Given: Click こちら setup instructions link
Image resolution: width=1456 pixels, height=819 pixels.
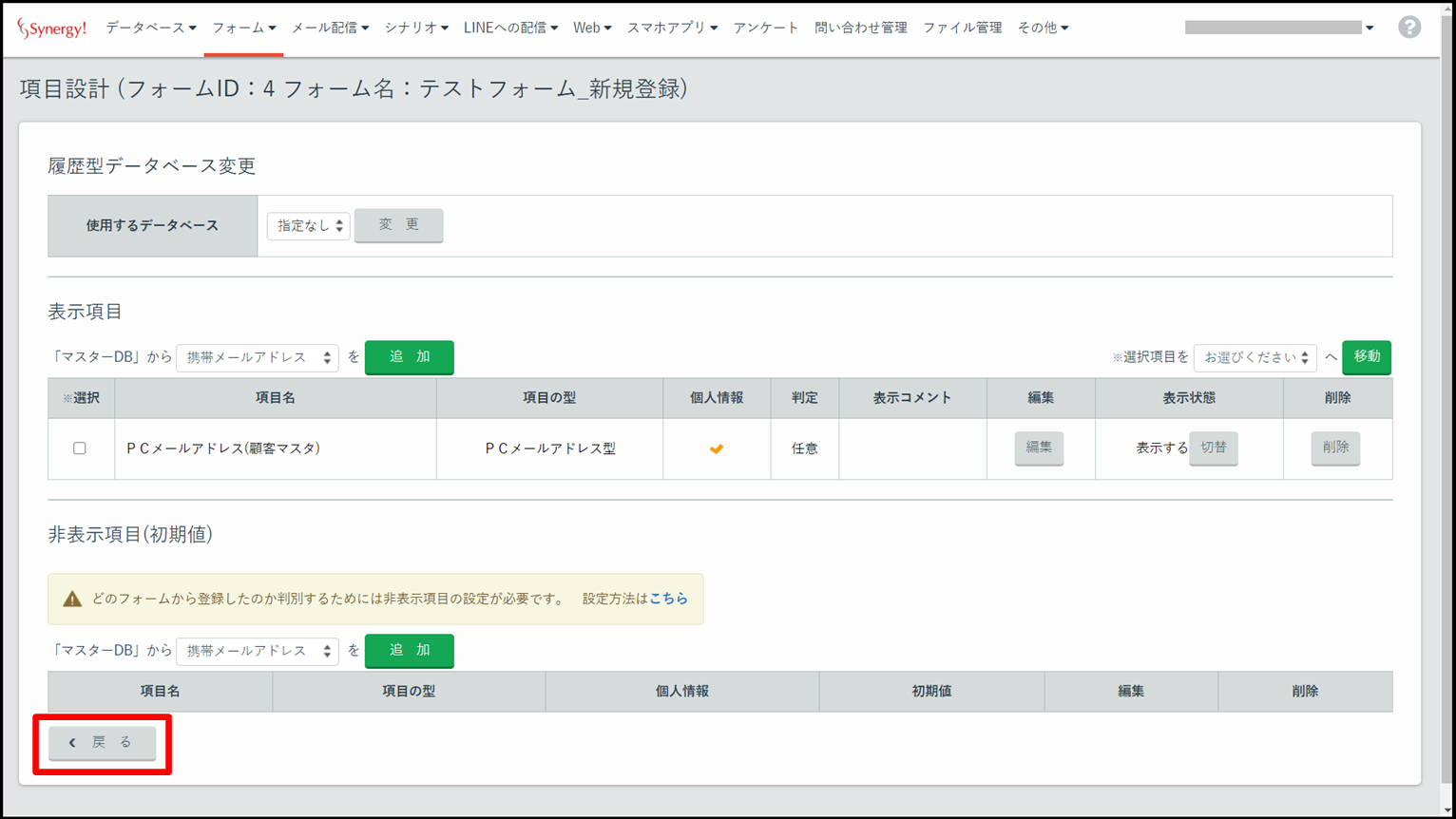Looking at the screenshot, I should click(668, 599).
